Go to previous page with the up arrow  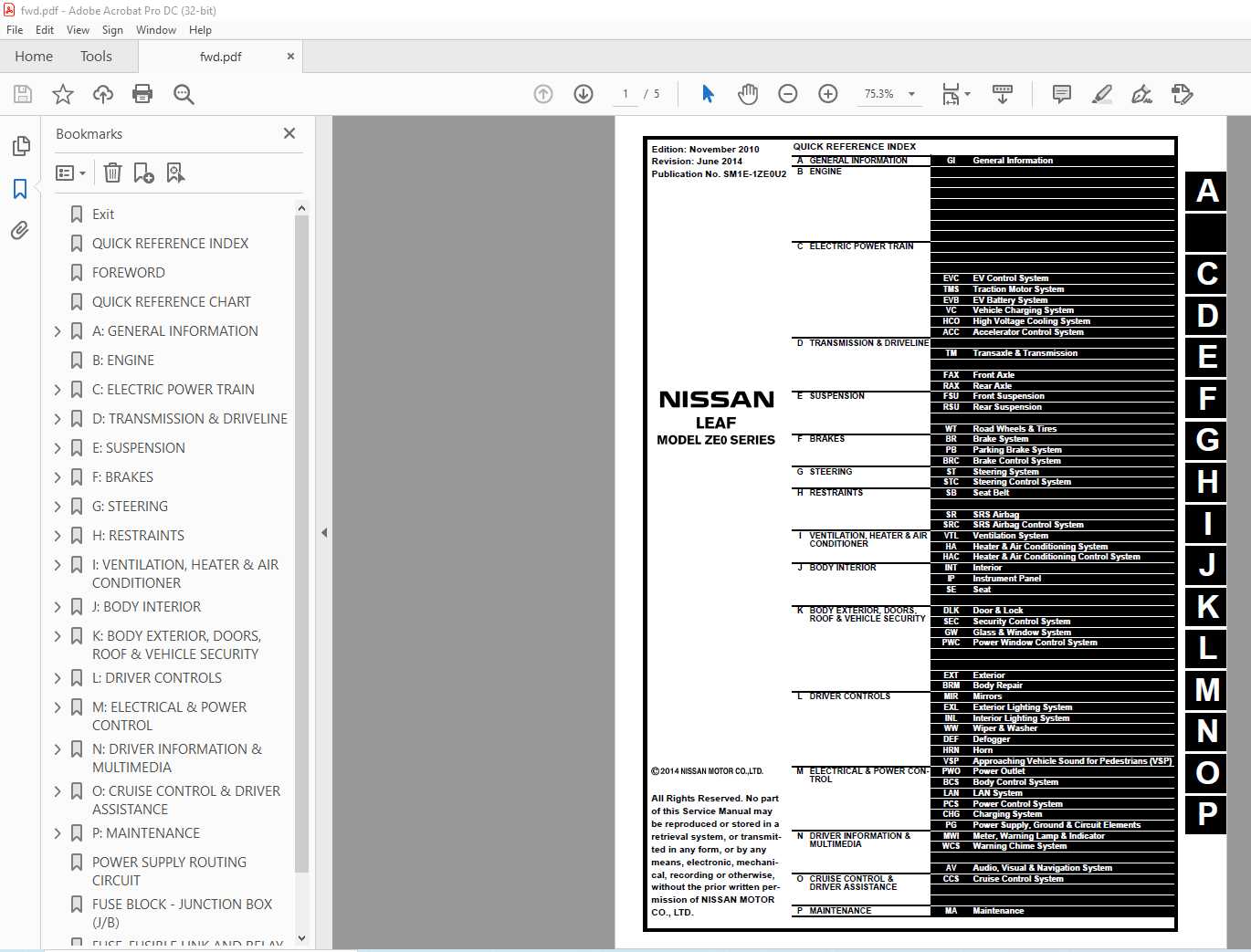(x=543, y=94)
